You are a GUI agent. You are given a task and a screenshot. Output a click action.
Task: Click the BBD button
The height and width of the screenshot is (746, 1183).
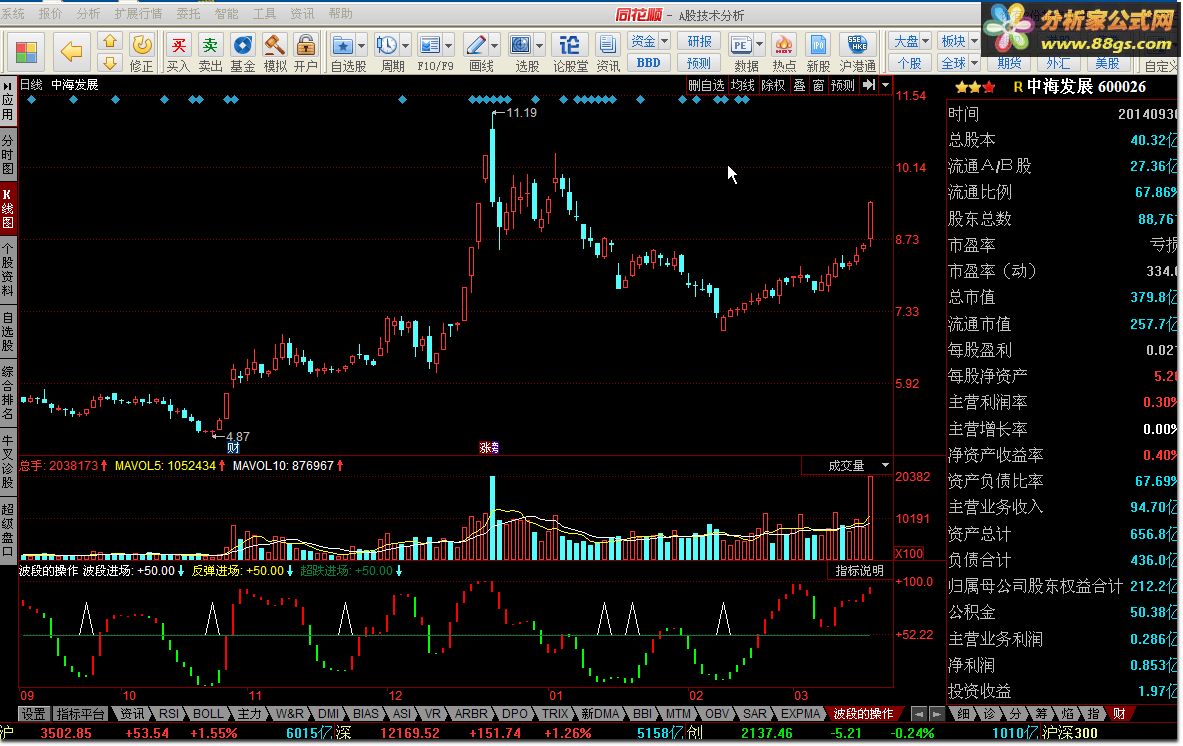(648, 63)
